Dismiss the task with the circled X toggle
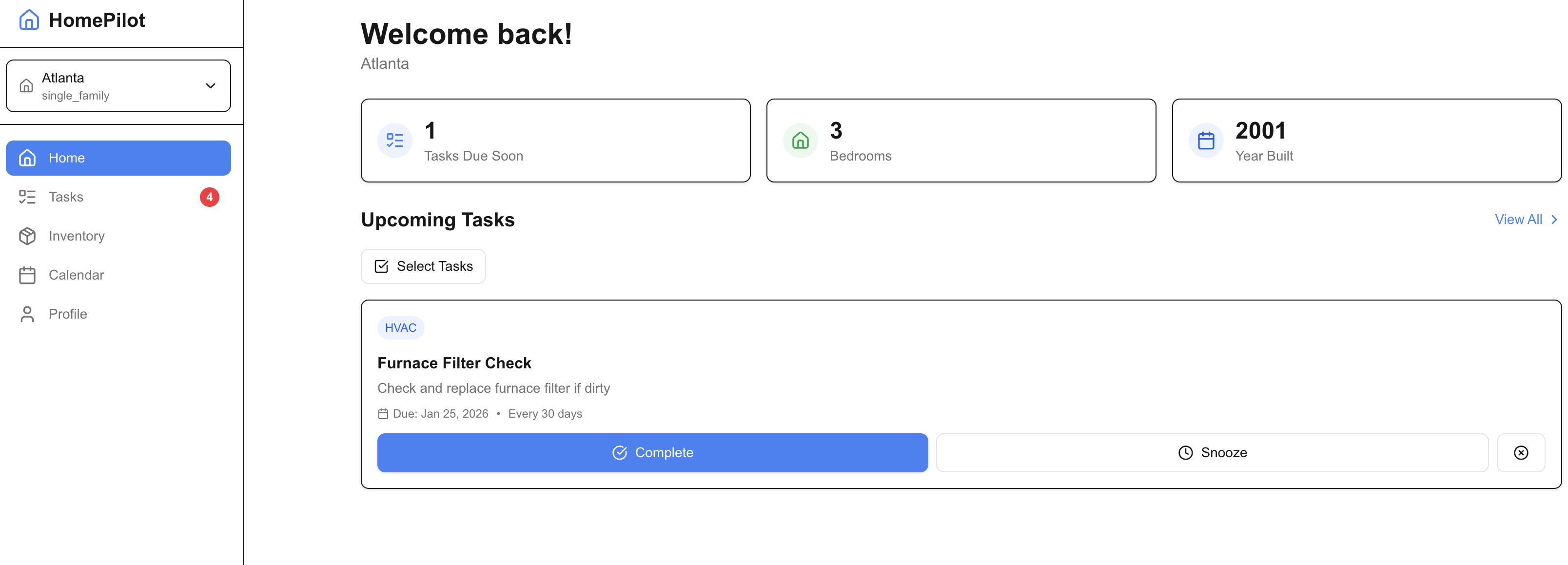This screenshot has width=1568, height=565. [1521, 452]
